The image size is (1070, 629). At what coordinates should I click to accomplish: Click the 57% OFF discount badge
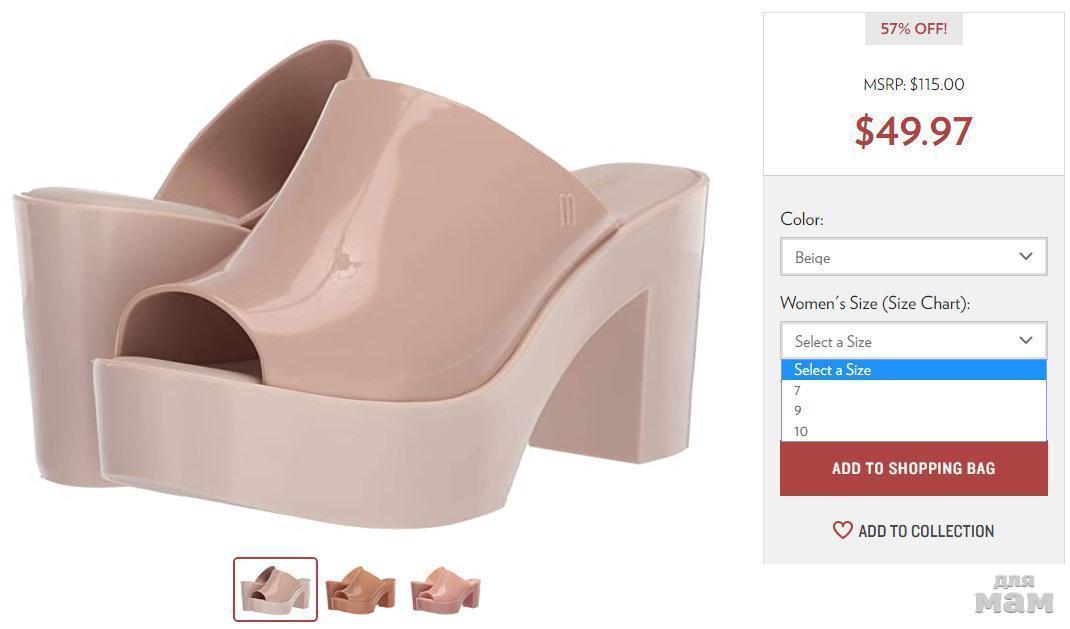[x=913, y=29]
